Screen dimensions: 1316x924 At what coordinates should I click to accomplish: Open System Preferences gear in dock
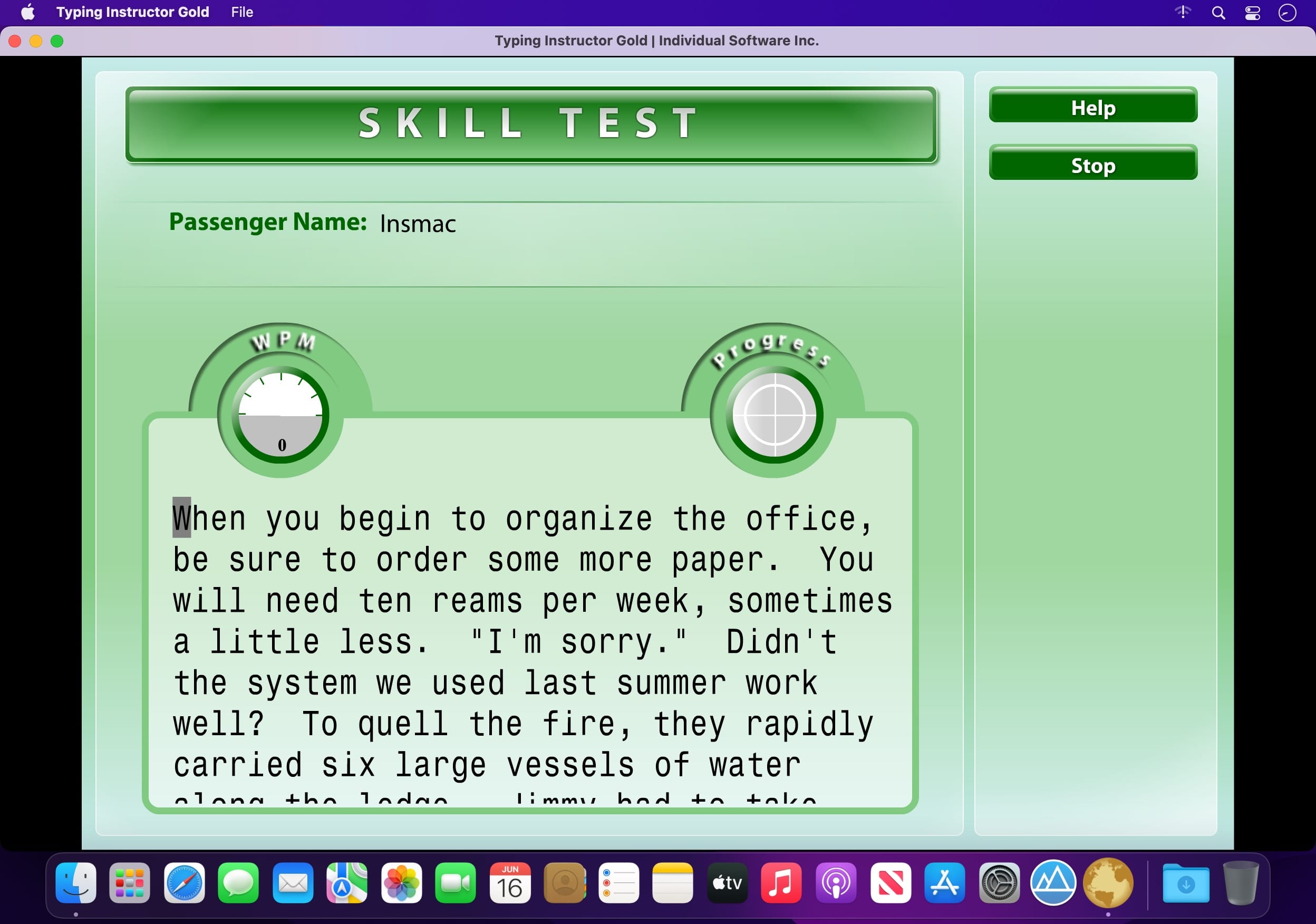(999, 882)
